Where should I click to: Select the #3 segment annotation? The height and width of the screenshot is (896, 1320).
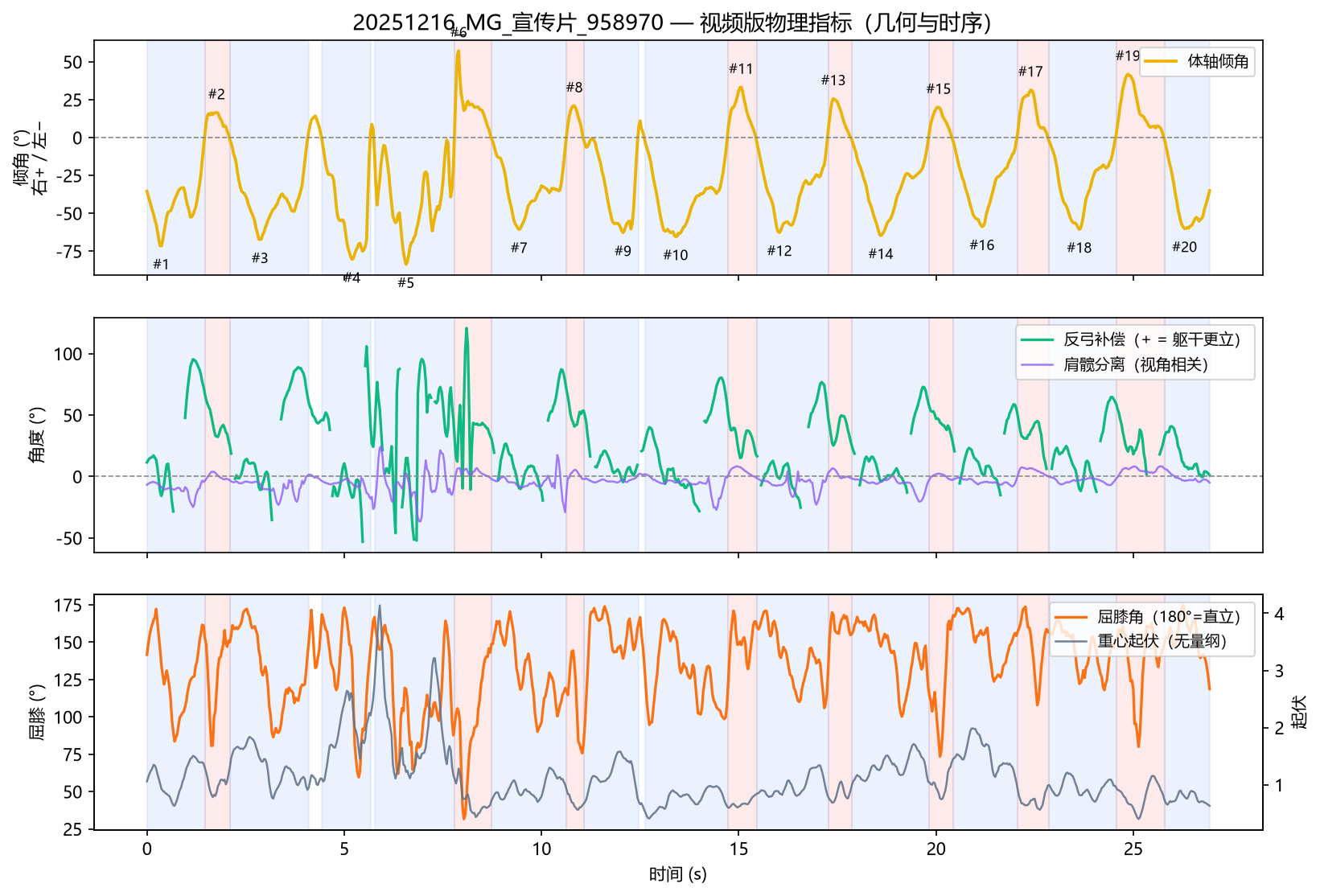[259, 258]
